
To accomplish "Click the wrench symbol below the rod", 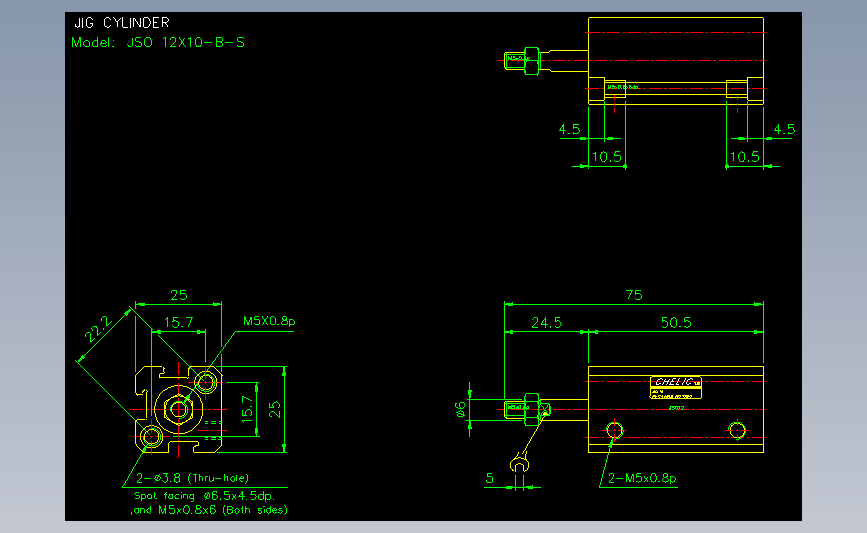I will (519, 463).
